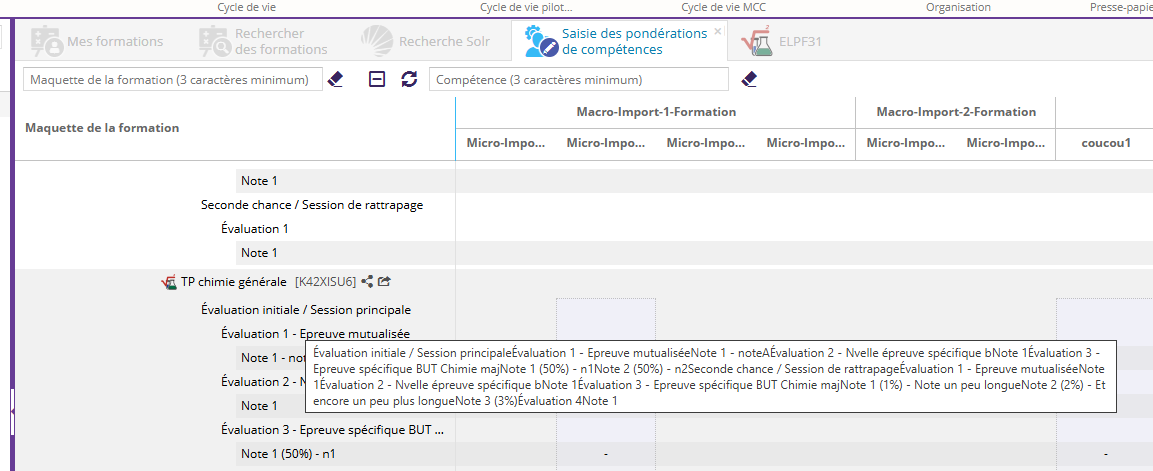This screenshot has width=1153, height=471.
Task: Clear the Compétence filter with the eraser icon
Action: 749,79
